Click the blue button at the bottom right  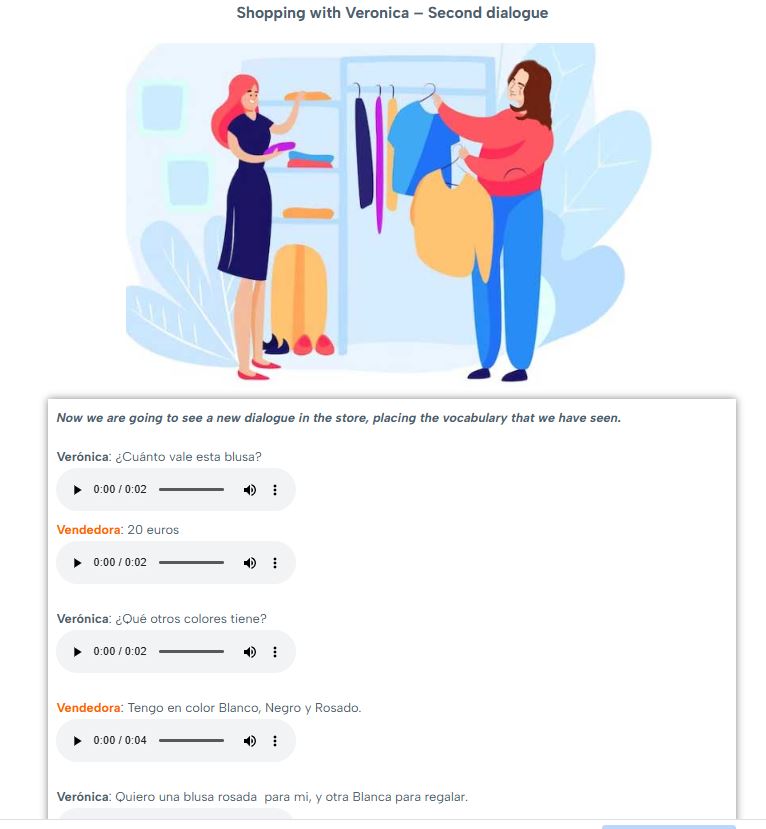pyautogui.click(x=700, y=825)
